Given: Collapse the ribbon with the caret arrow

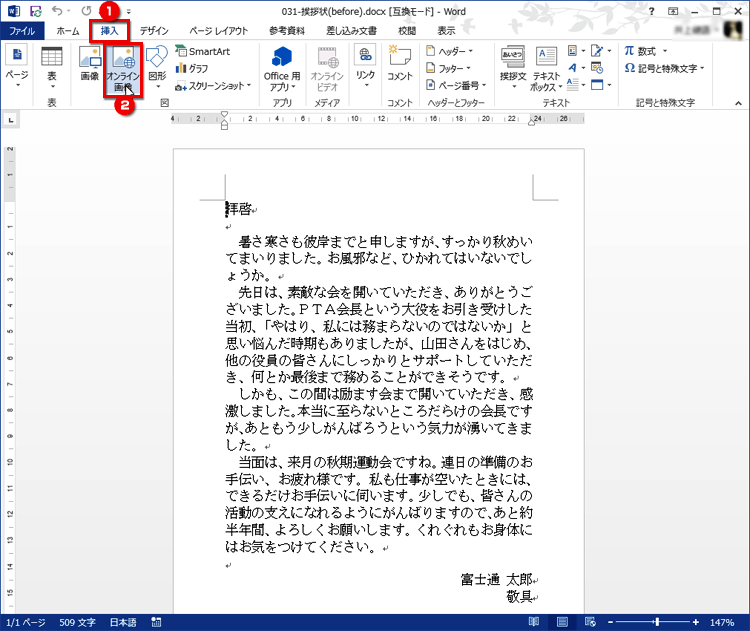Looking at the screenshot, I should [x=738, y=103].
